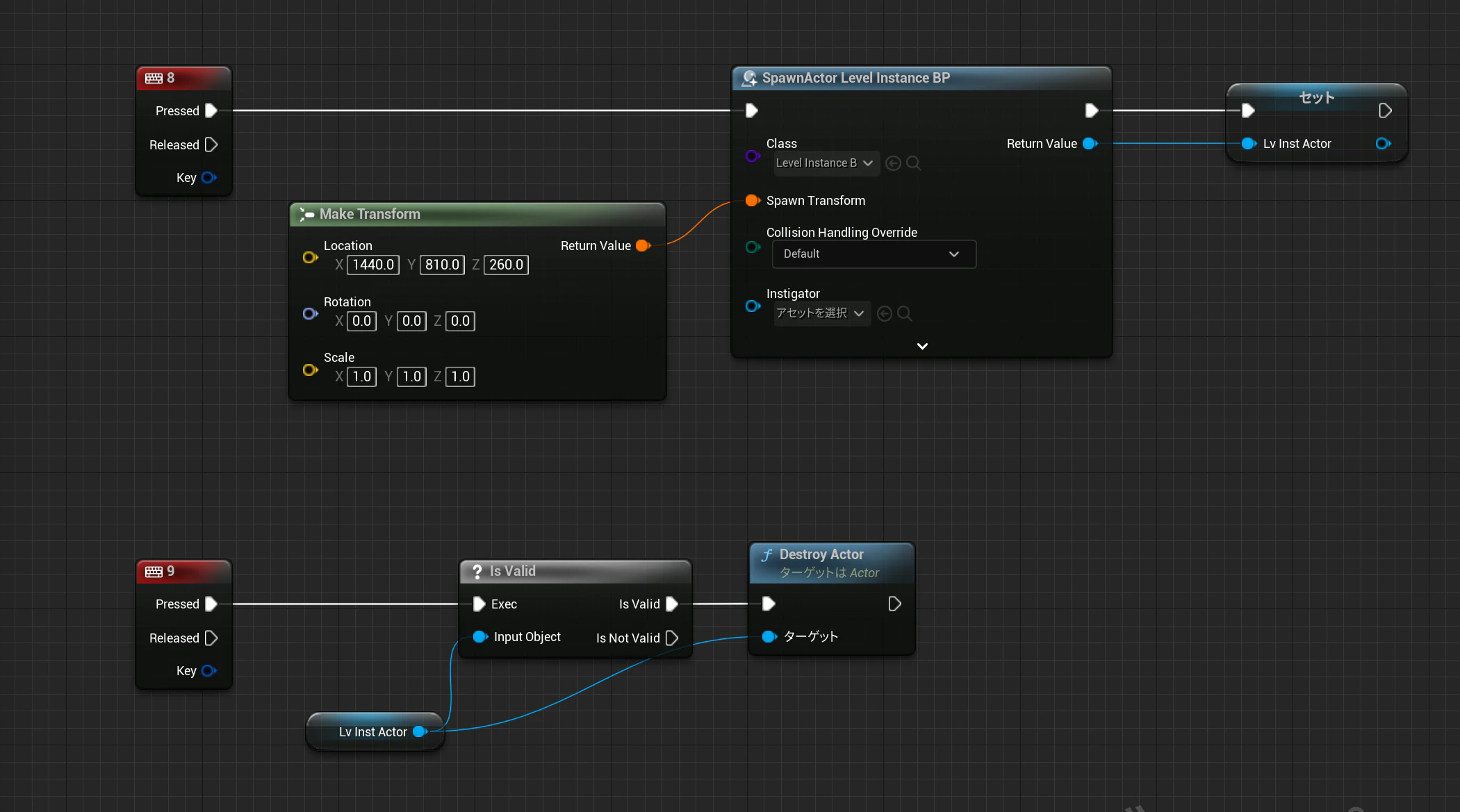The height and width of the screenshot is (812, 1460).
Task: Click the Instigator input pin
Action: (753, 306)
